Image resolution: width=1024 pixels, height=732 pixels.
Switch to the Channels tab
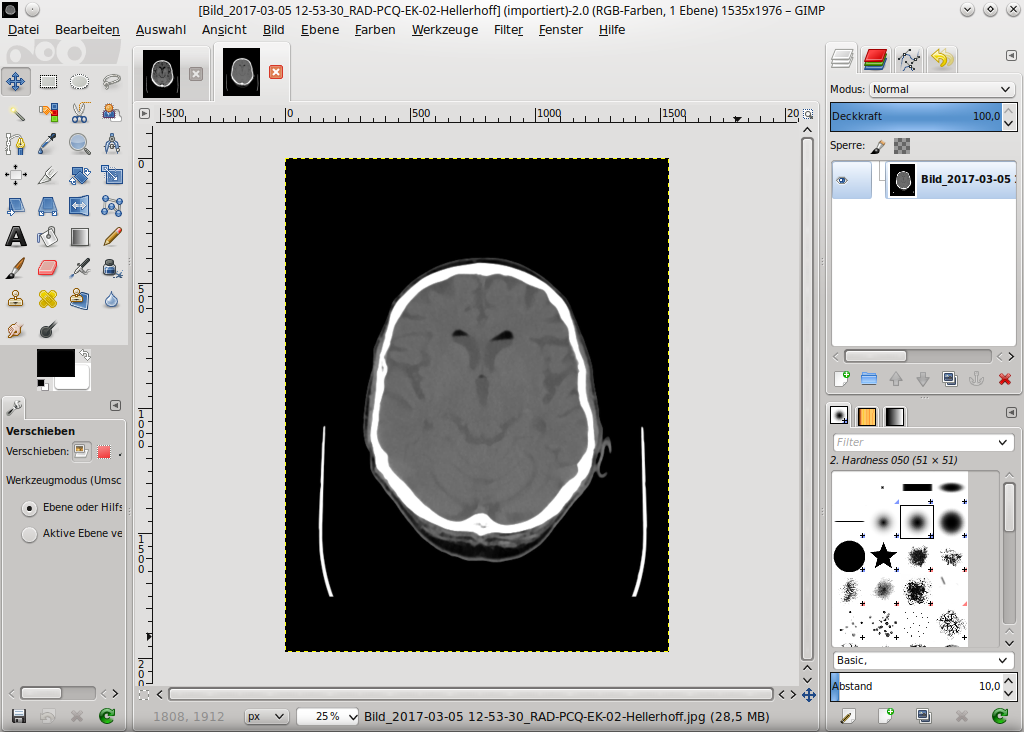coord(875,59)
